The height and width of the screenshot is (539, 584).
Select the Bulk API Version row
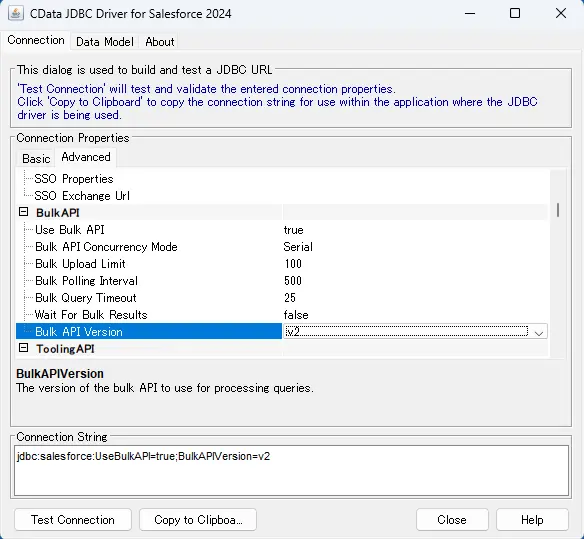coord(149,332)
